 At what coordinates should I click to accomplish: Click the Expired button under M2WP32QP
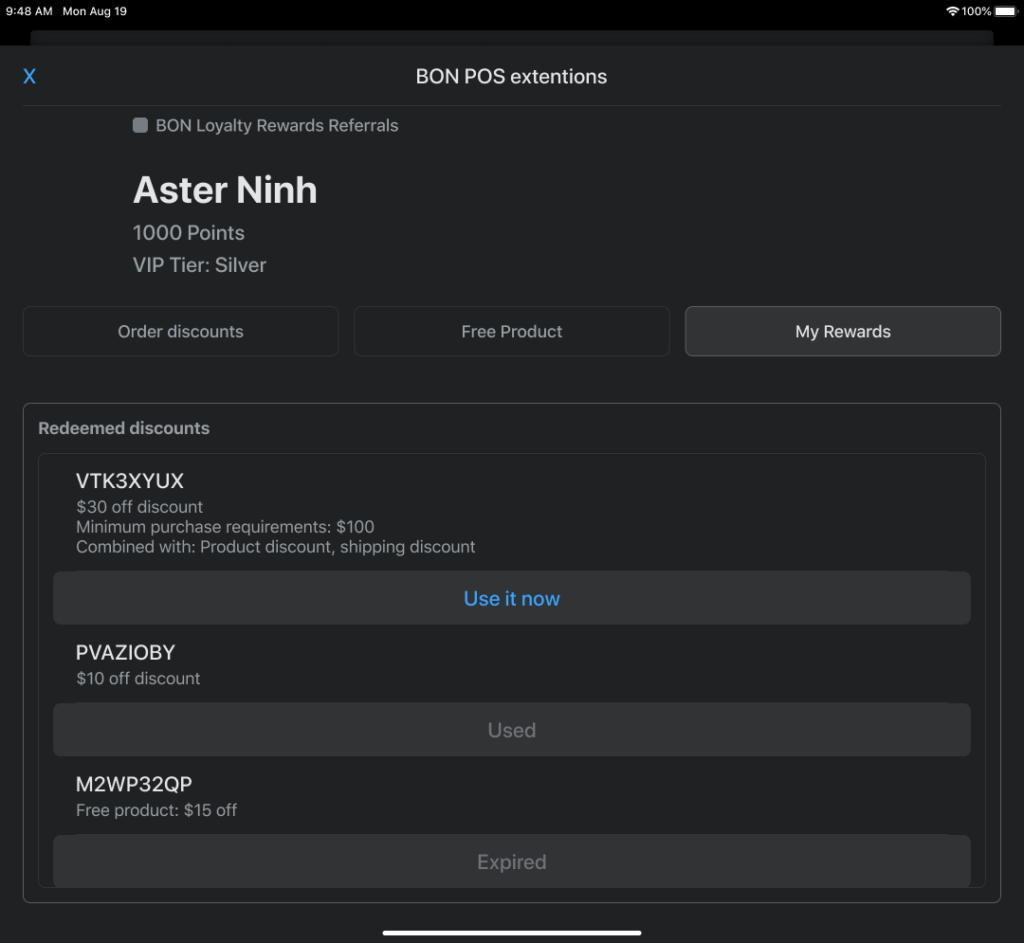[x=511, y=862]
